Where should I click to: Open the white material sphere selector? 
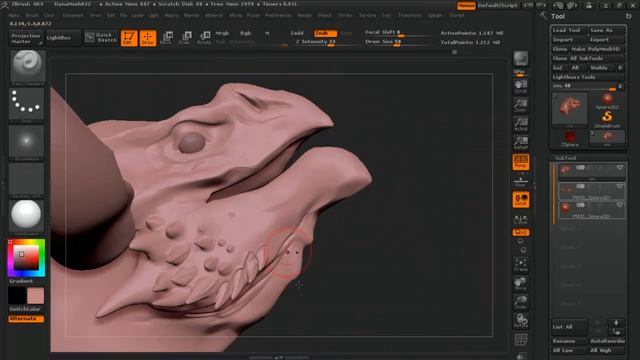point(27,216)
